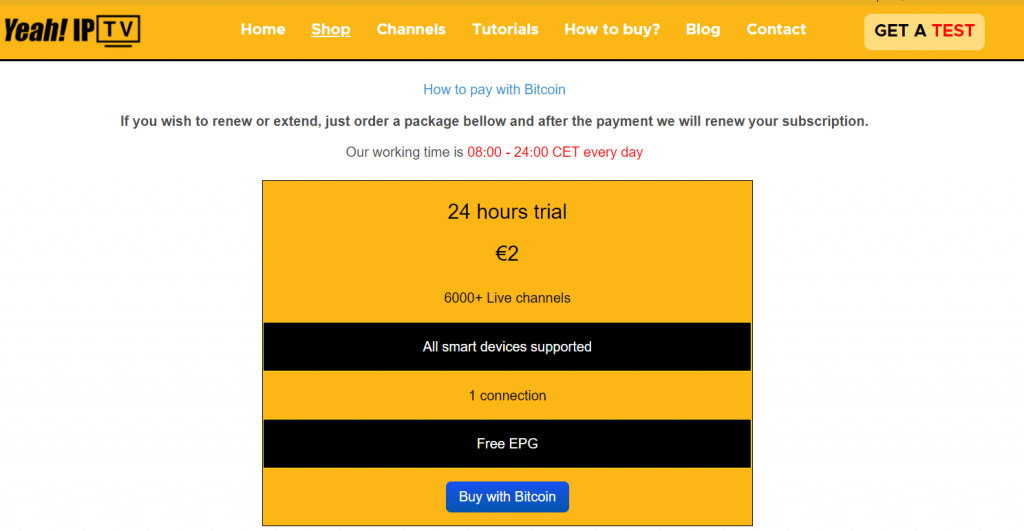
Task: Visit the Blog section
Action: pyautogui.click(x=703, y=29)
